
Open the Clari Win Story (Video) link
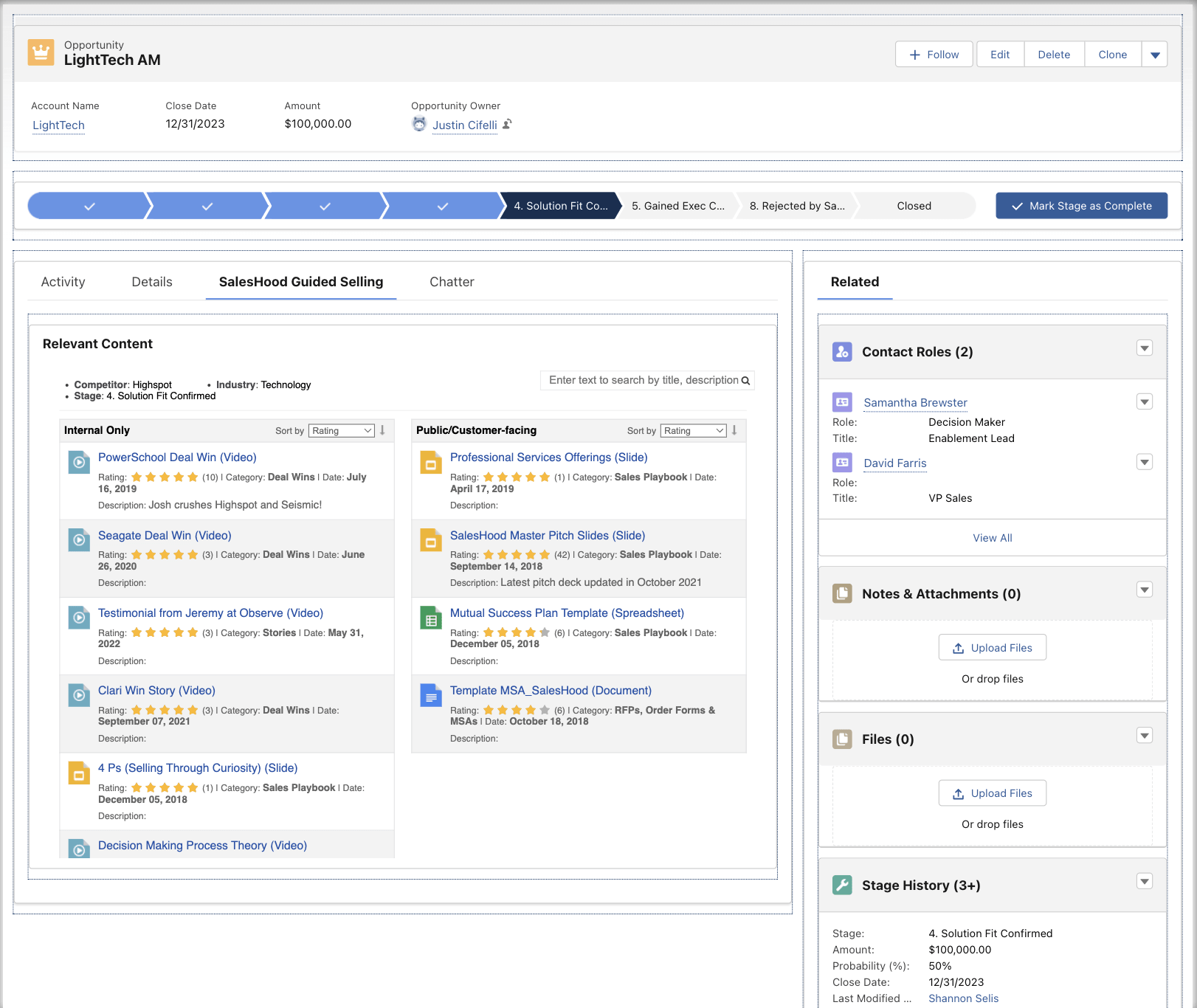coord(156,691)
